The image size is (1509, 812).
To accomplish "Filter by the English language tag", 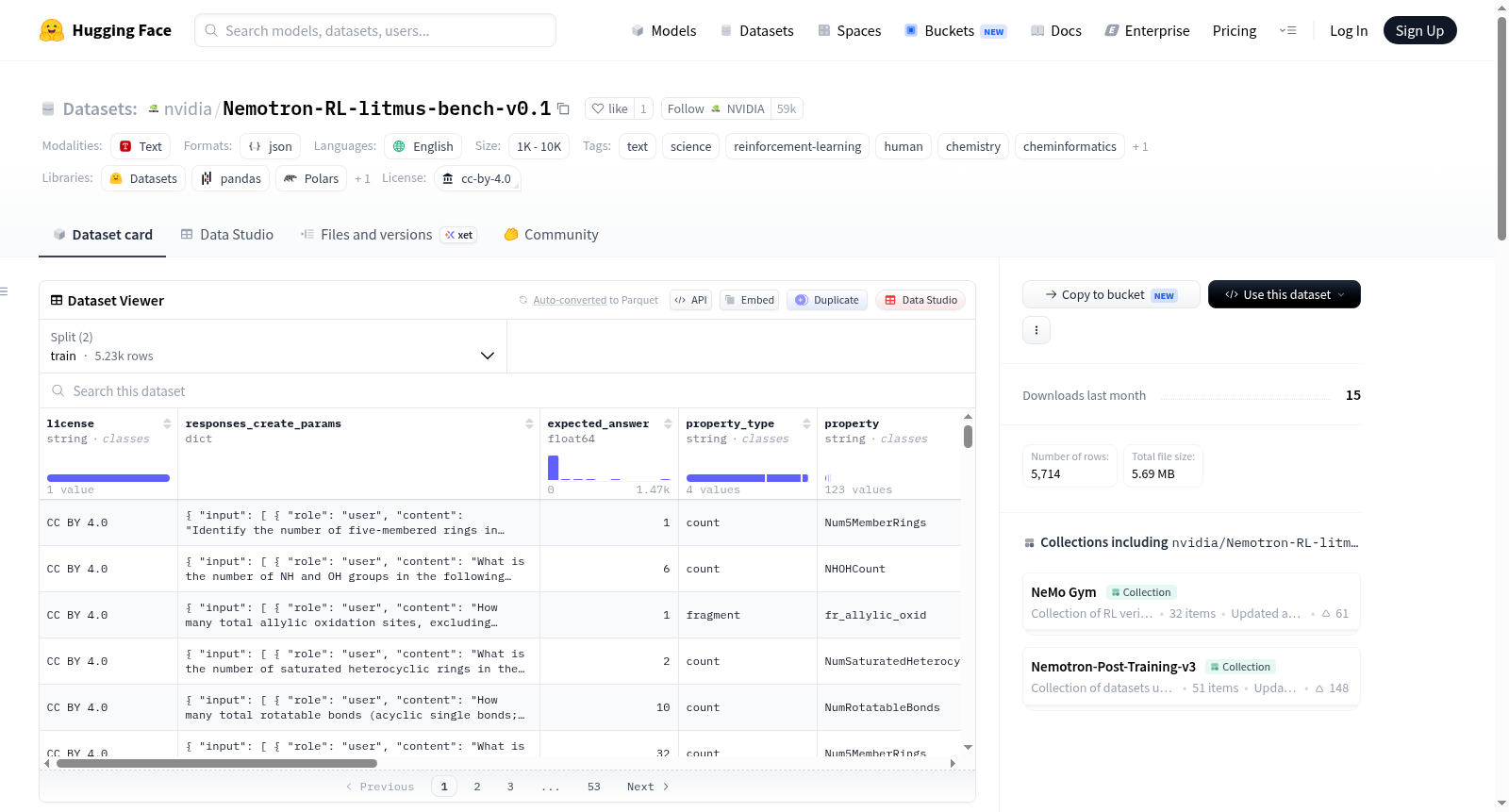I will (423, 146).
